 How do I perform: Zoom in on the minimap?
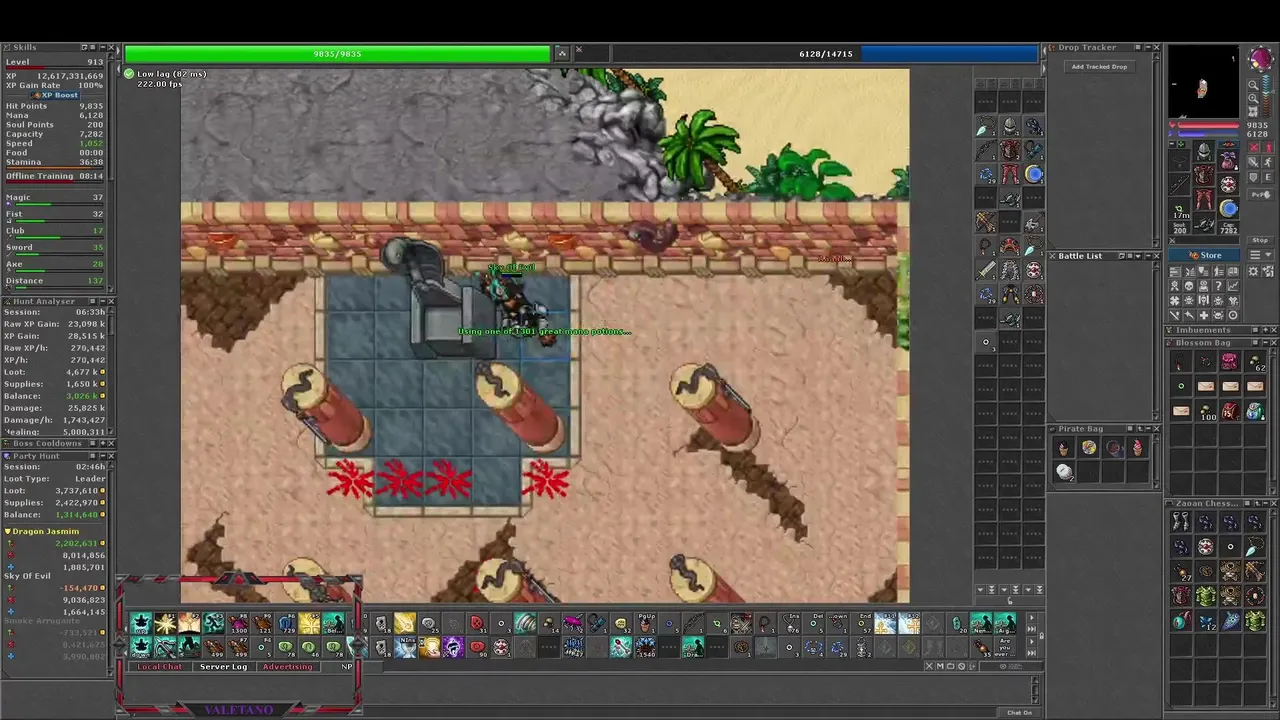[1253, 99]
